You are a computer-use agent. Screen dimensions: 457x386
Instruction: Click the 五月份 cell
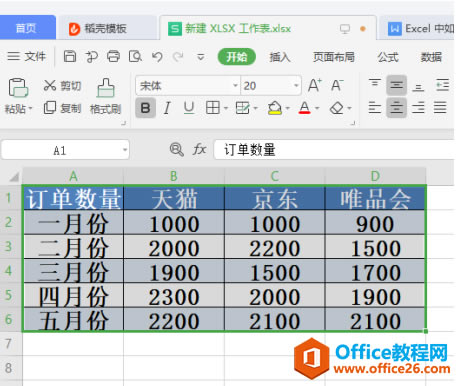(73, 320)
